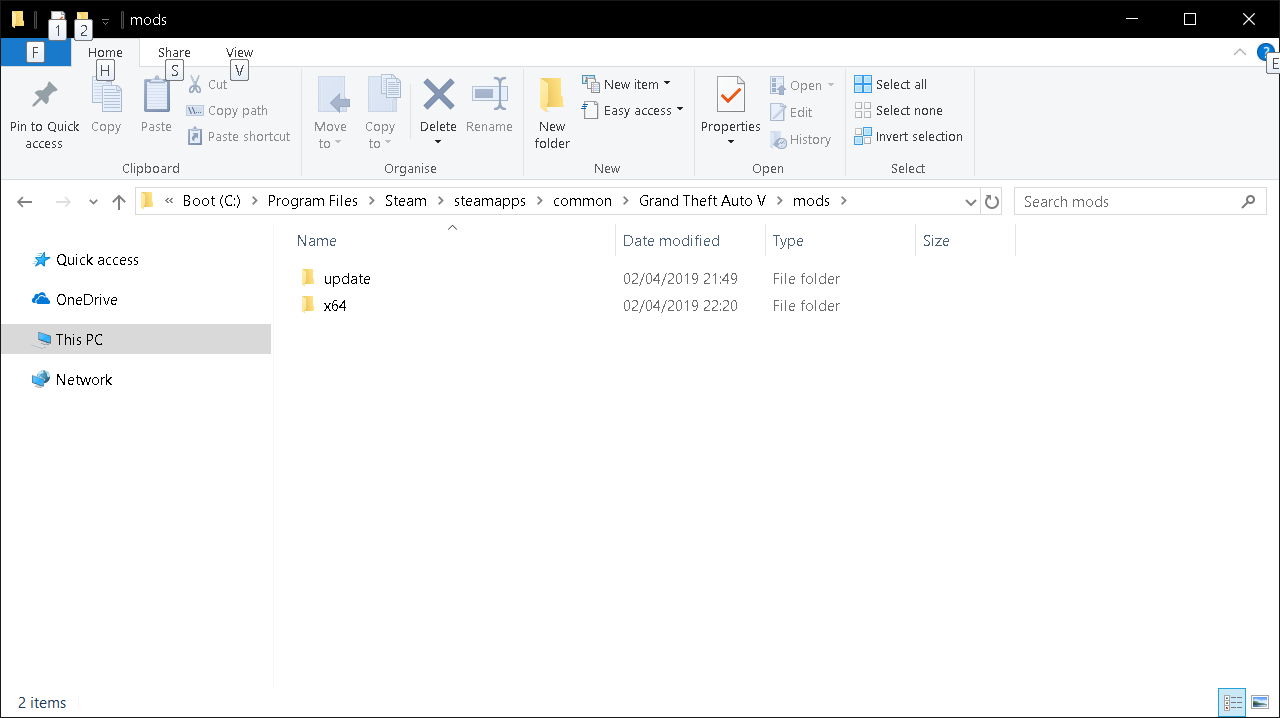Click the Open button in ribbon
The height and width of the screenshot is (718, 1280).
click(x=802, y=86)
